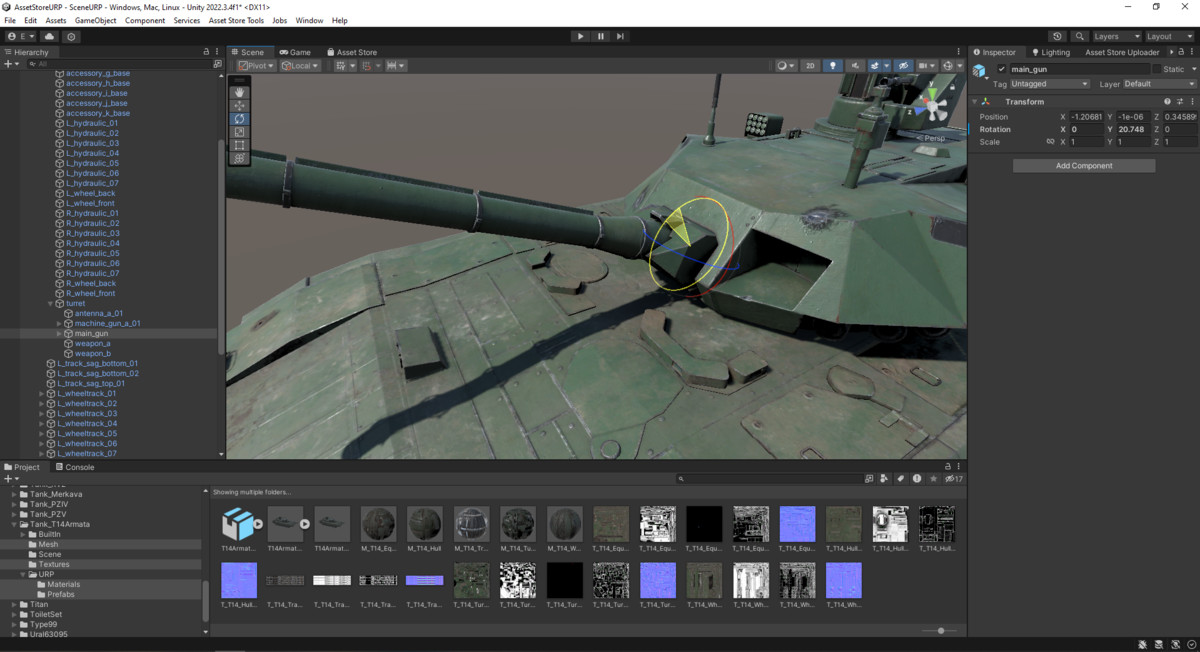
Task: Change Layer using the Default dropdown
Action: click(x=1160, y=84)
